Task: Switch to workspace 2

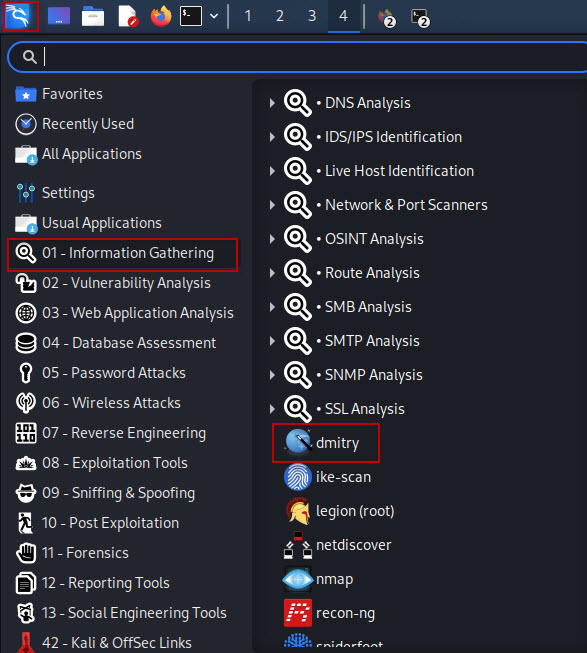Action: 280,16
